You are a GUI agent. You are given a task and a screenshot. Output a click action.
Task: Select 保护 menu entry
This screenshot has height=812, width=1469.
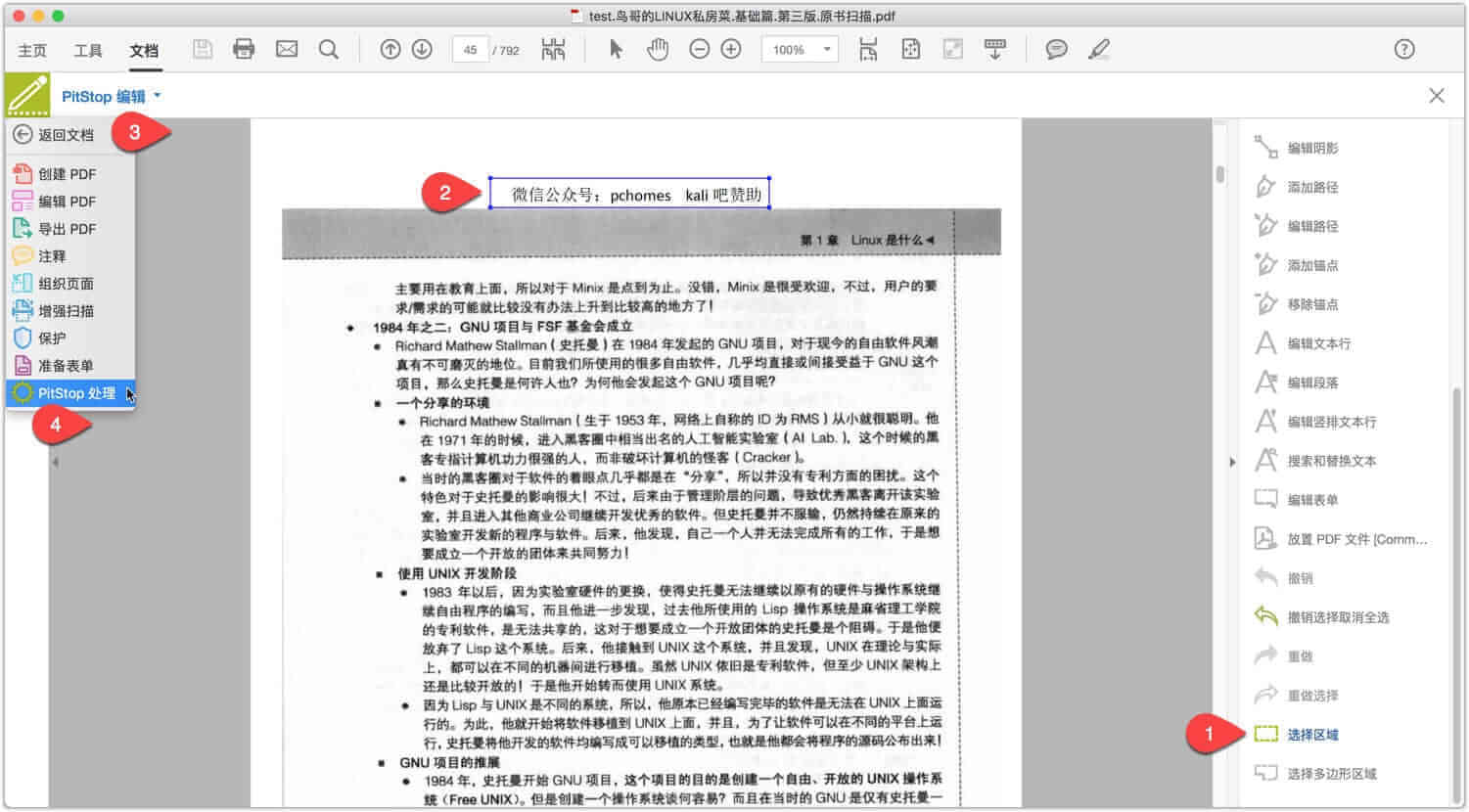tap(70, 338)
